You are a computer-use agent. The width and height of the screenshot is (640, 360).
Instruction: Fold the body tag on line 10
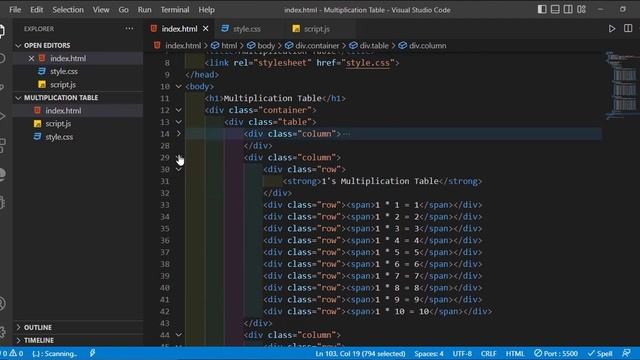point(178,86)
